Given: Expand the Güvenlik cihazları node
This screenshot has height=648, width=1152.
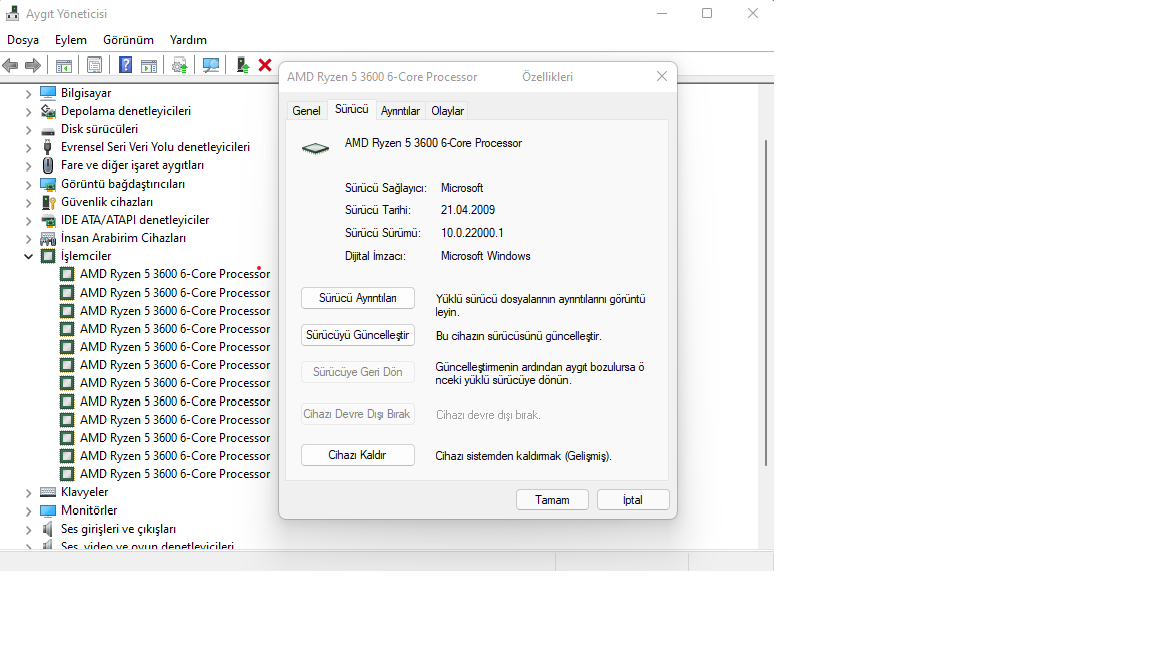Looking at the screenshot, I should 28,202.
